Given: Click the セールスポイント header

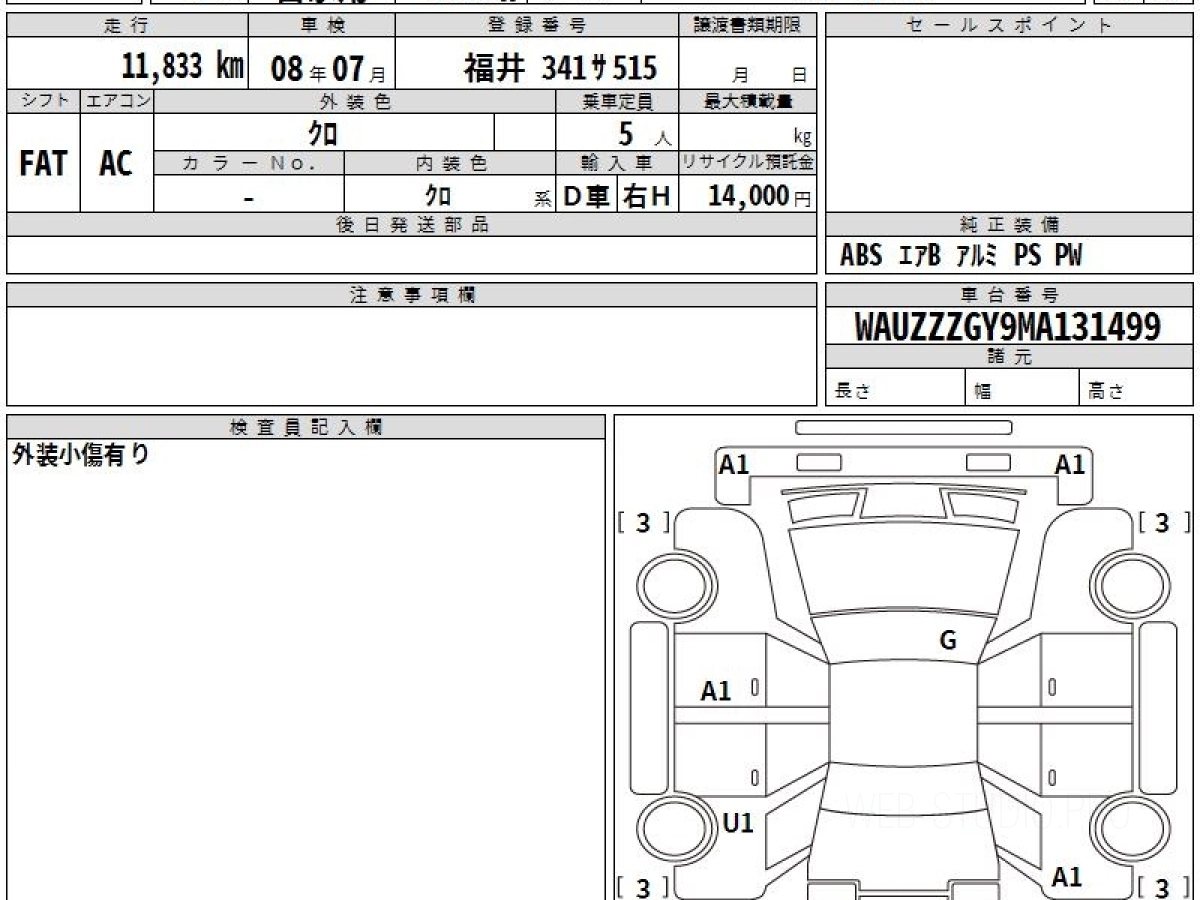Looking at the screenshot, I should tap(1009, 26).
